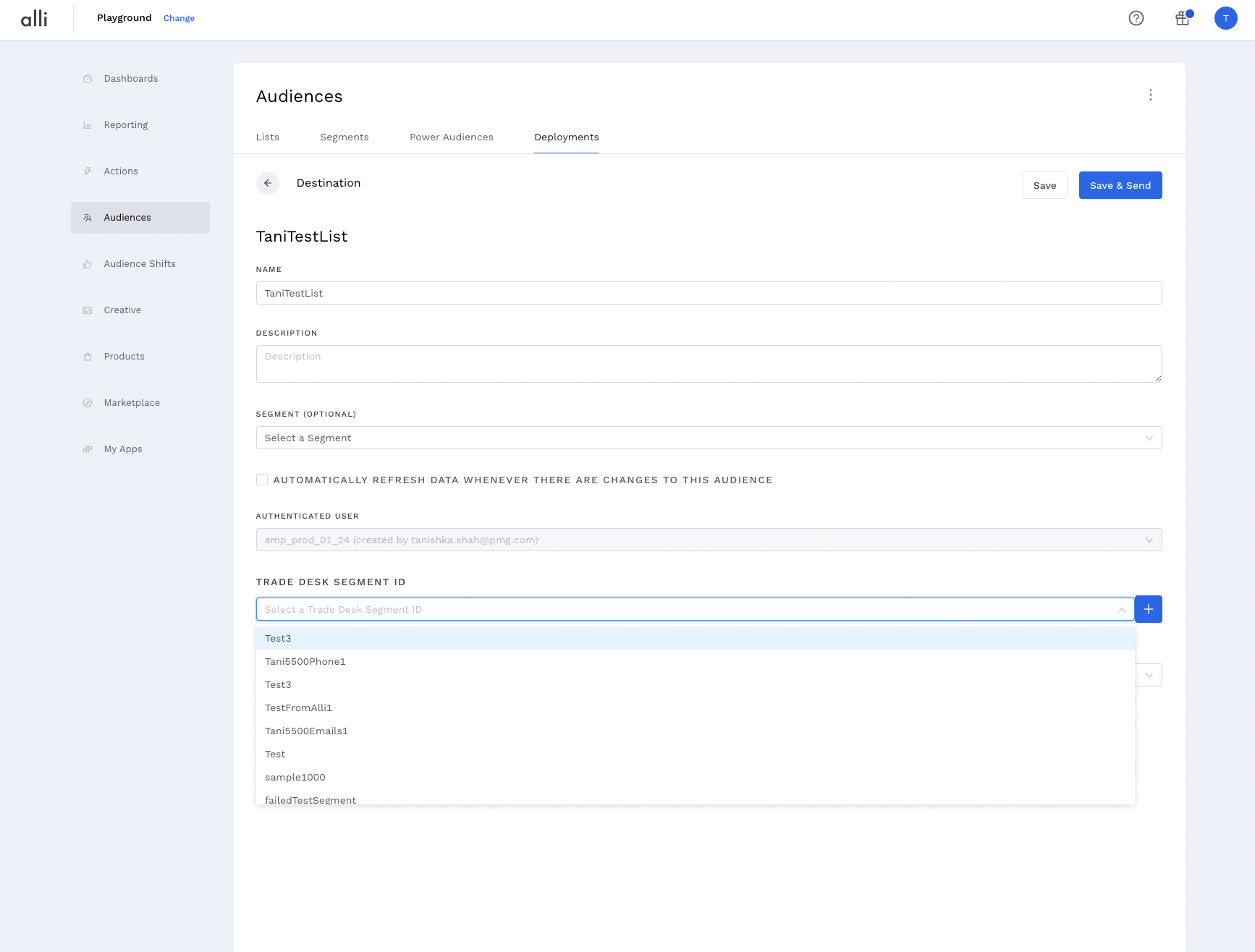Click the Save & Send button
The height and width of the screenshot is (952, 1255).
[x=1120, y=185]
